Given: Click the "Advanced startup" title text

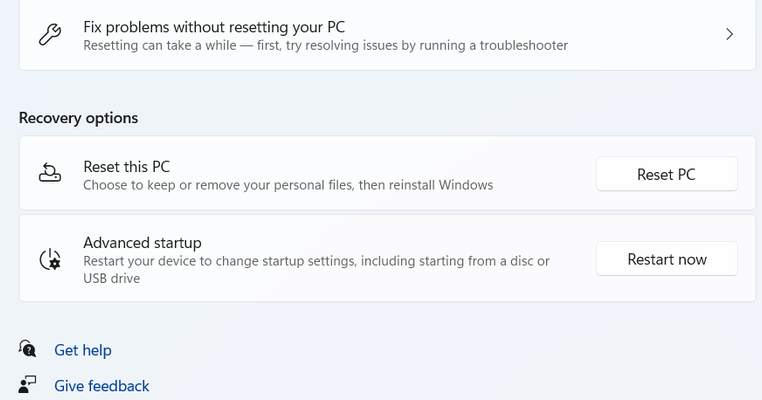Looking at the screenshot, I should (142, 243).
